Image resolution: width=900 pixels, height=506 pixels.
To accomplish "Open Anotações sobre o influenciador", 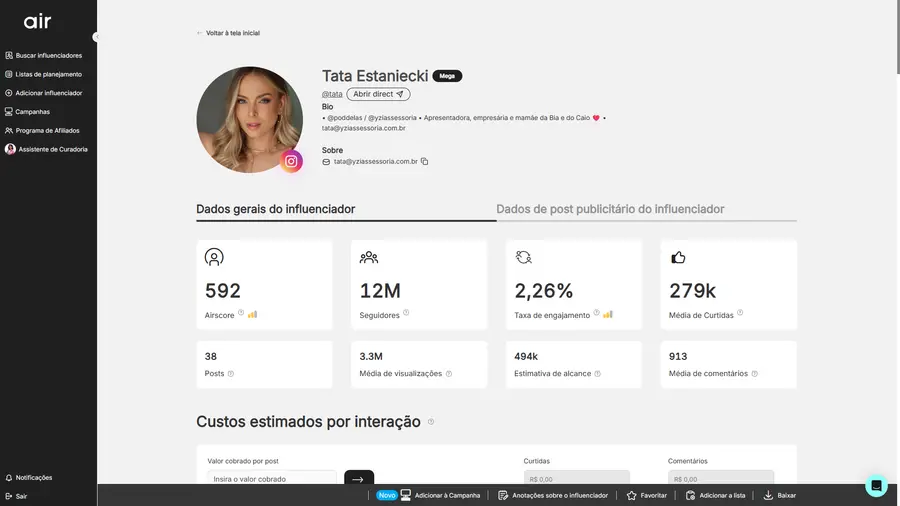I will [553, 495].
